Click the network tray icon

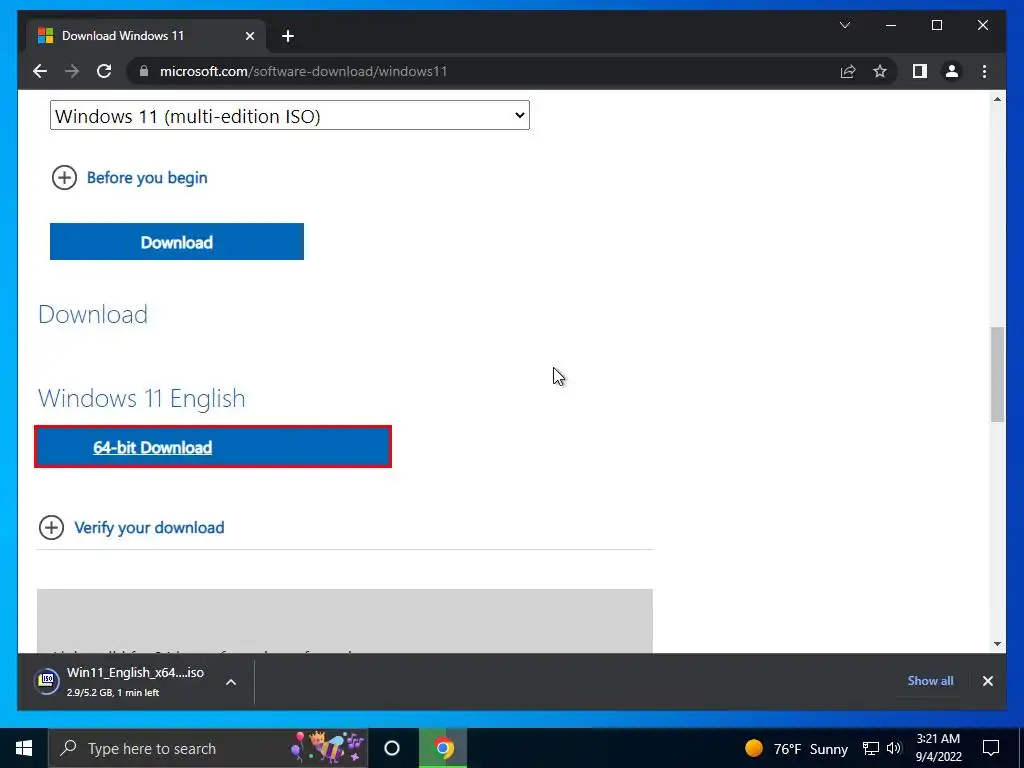(x=871, y=748)
